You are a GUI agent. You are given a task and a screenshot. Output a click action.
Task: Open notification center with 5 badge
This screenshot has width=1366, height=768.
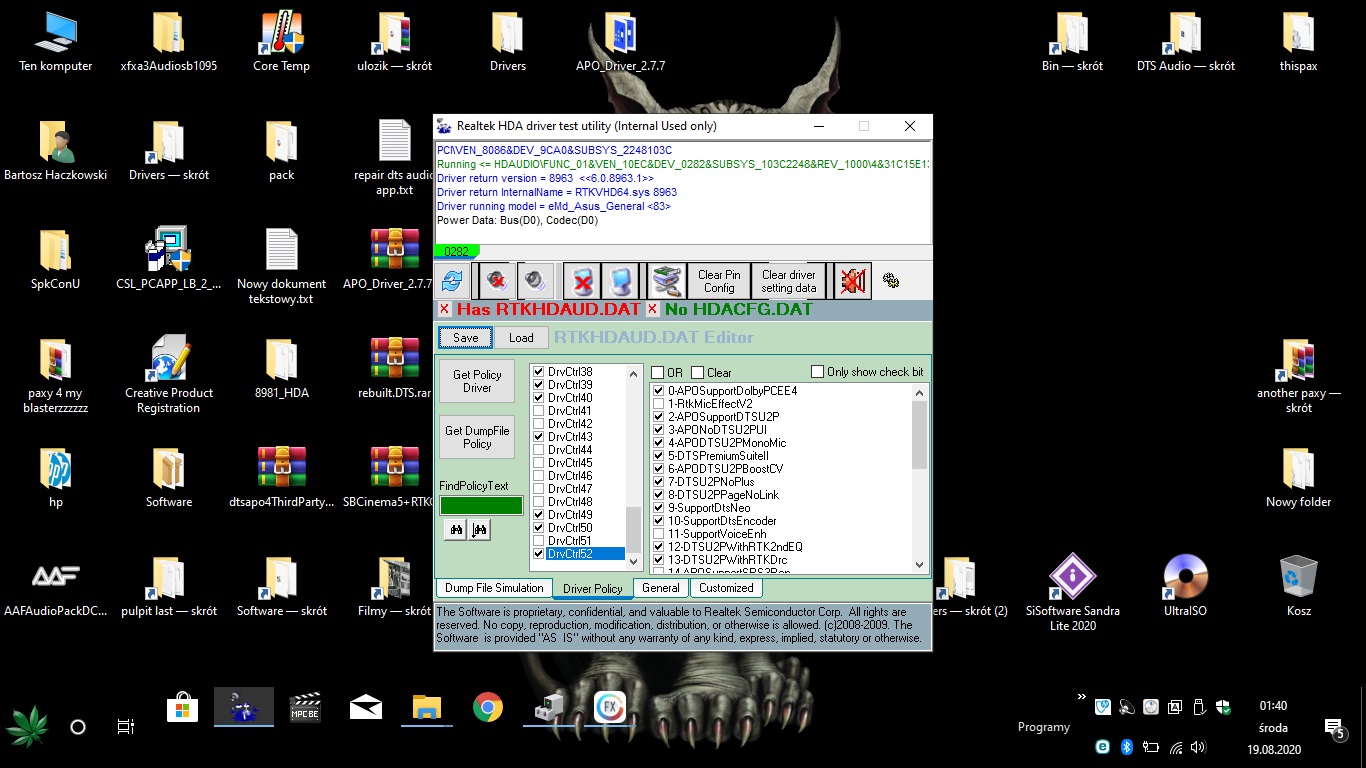tap(1334, 729)
